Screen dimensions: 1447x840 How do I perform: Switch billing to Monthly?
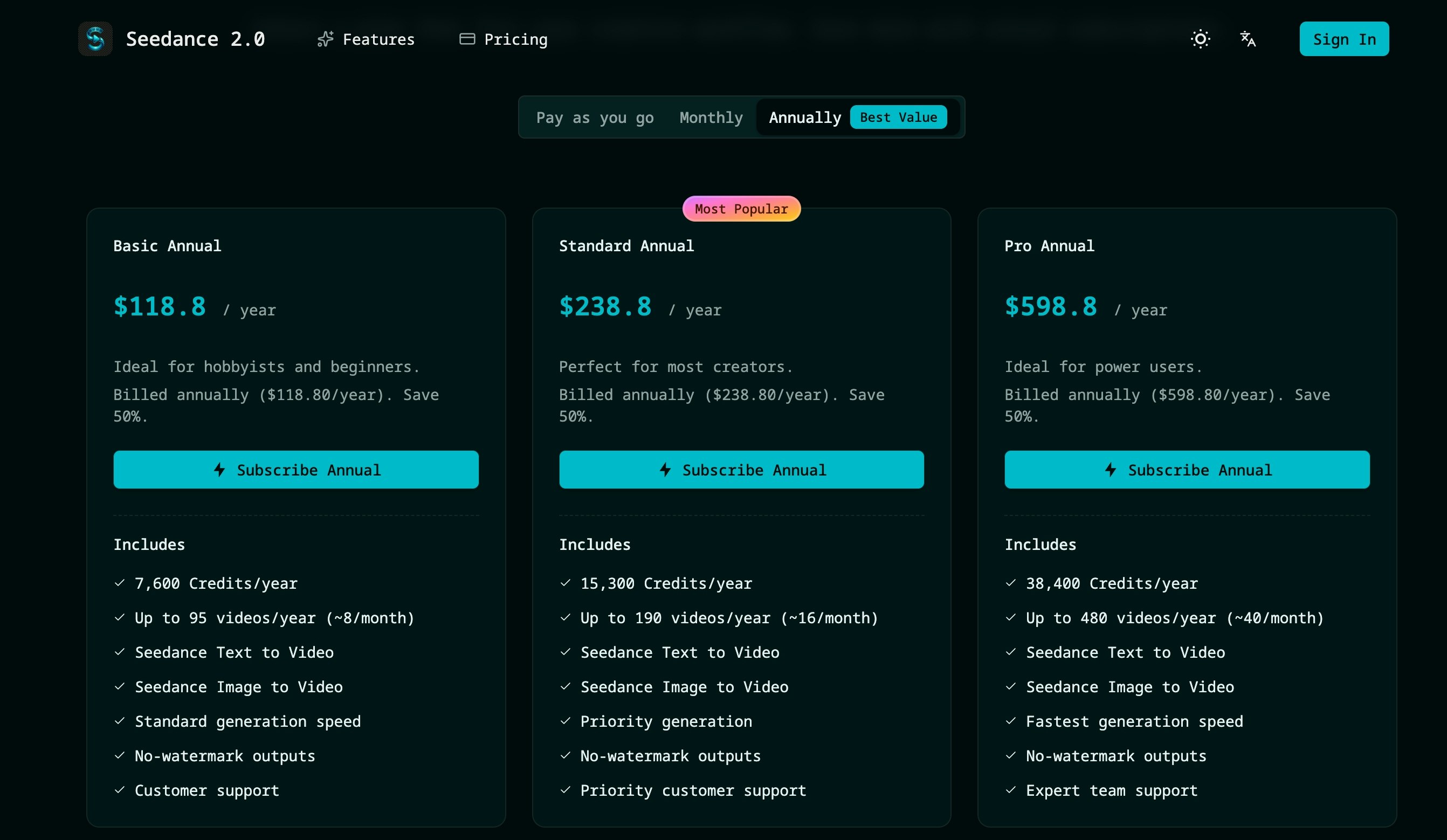point(711,117)
